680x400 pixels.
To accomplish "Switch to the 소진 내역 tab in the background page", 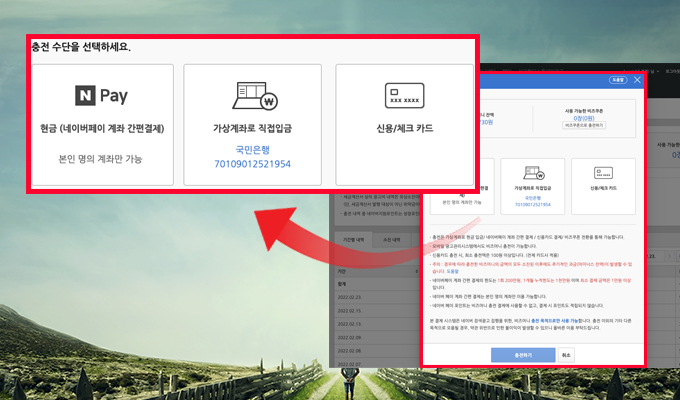I will [392, 239].
